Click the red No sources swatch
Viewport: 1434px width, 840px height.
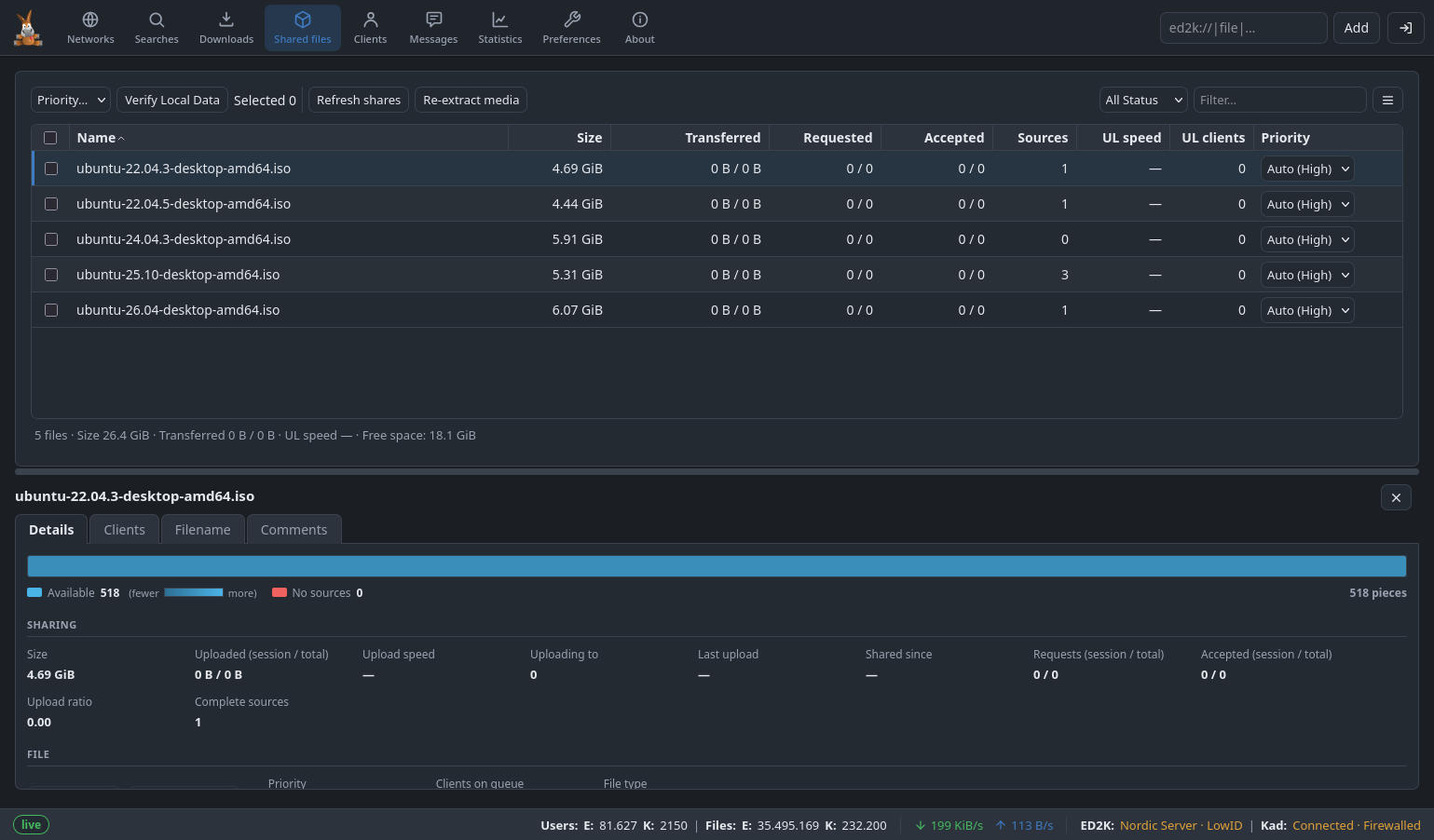pos(279,592)
